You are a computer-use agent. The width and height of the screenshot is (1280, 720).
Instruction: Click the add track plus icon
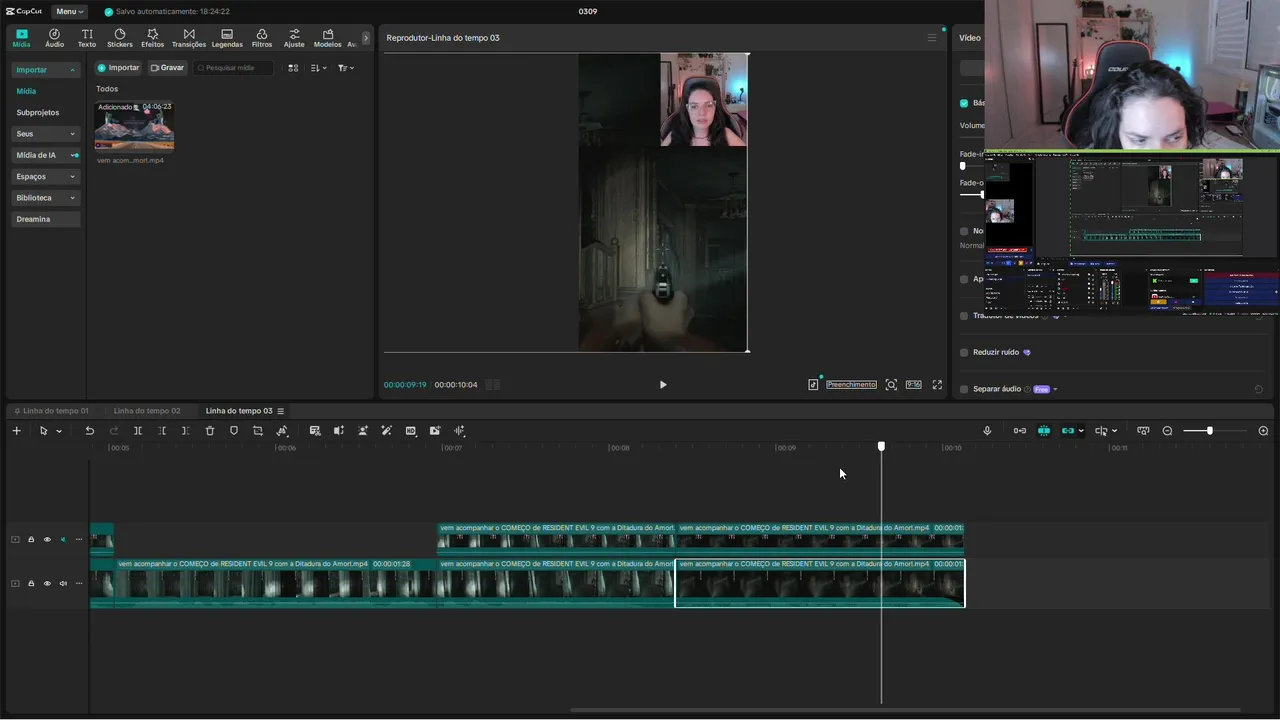coord(16,431)
